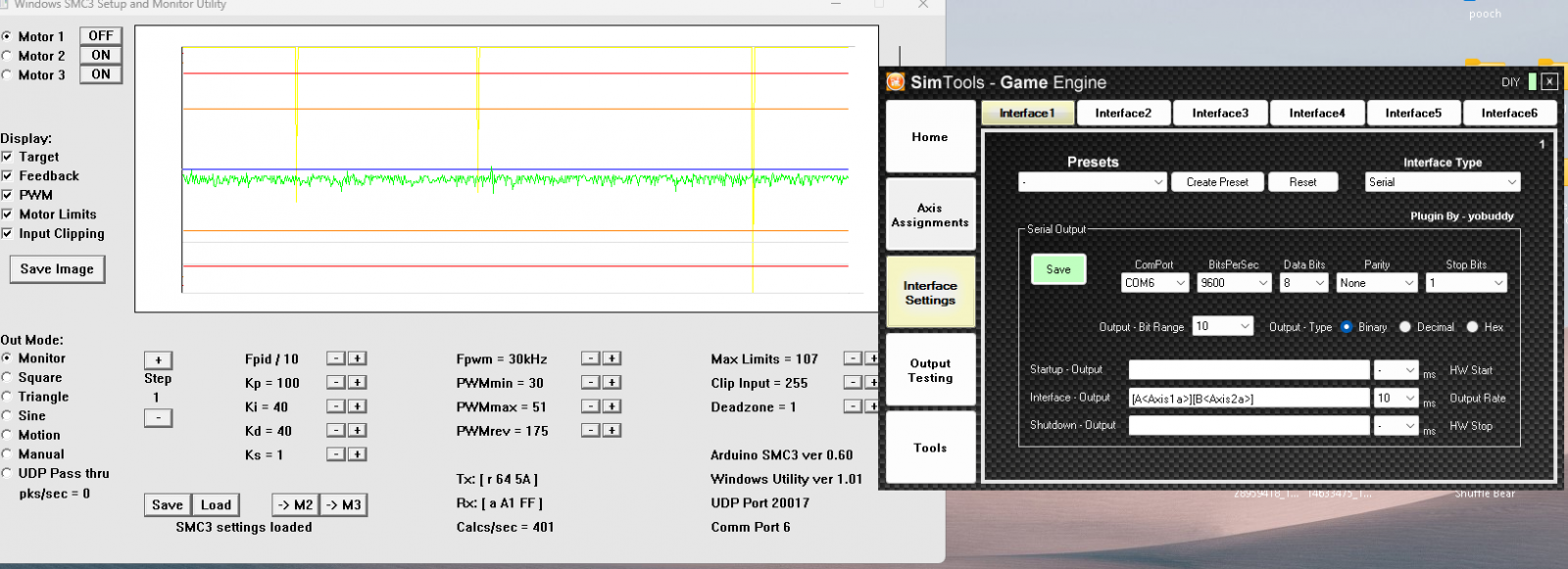
Task: Copy settings to Motor 3 with -> M3
Action: (x=343, y=505)
